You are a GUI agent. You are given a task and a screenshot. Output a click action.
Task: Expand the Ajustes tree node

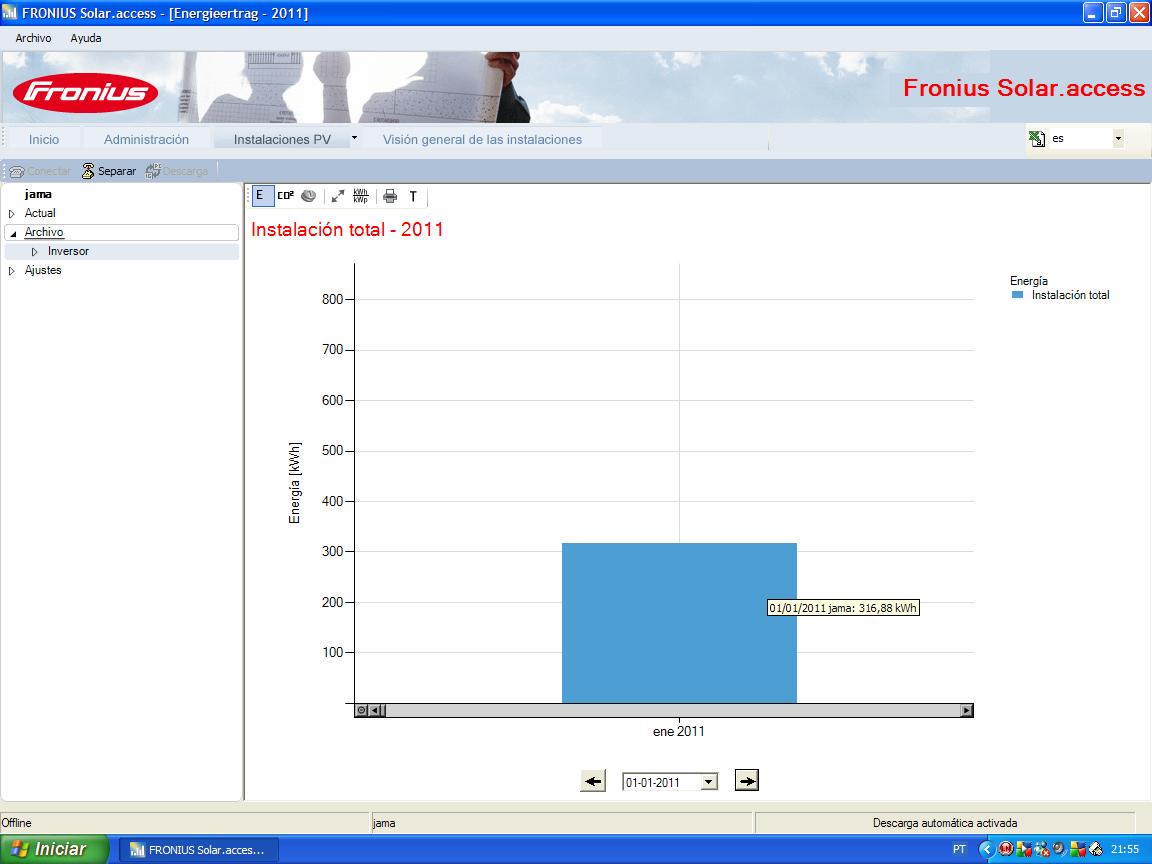[12, 271]
